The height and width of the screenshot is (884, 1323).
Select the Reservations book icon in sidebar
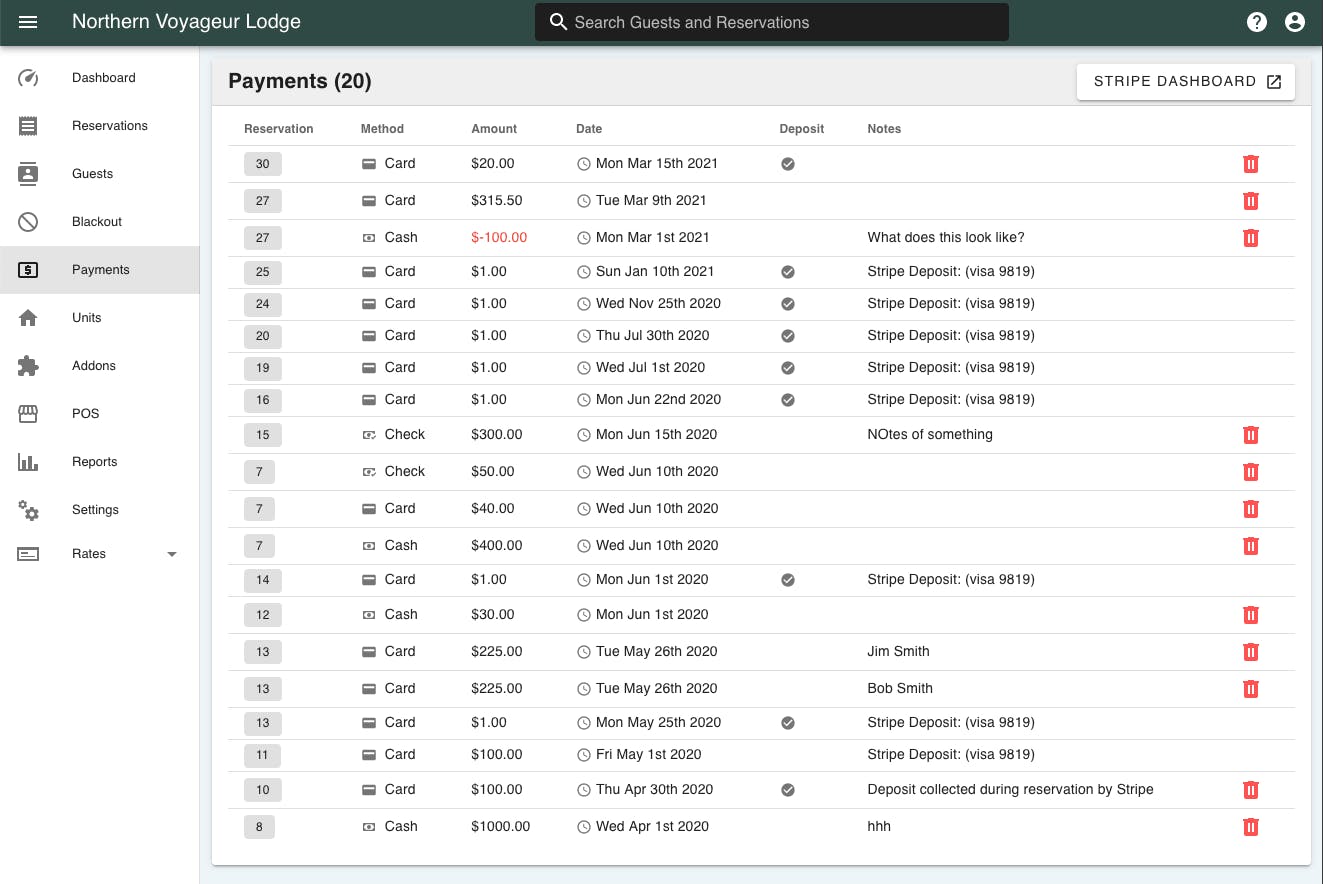click(28, 125)
